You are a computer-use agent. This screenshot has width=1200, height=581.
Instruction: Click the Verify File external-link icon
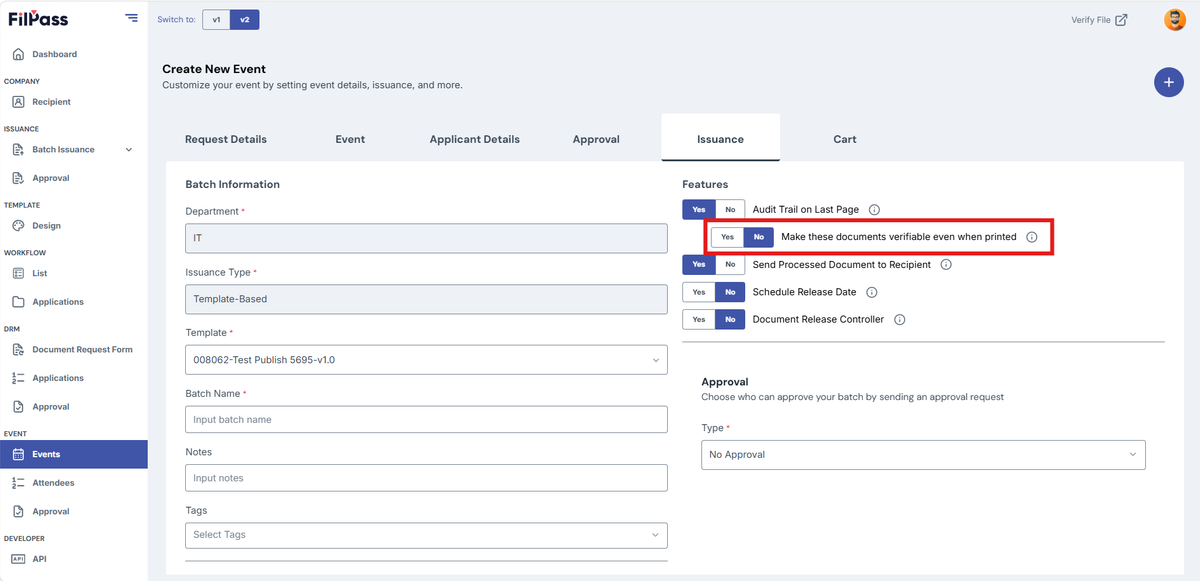(1122, 20)
